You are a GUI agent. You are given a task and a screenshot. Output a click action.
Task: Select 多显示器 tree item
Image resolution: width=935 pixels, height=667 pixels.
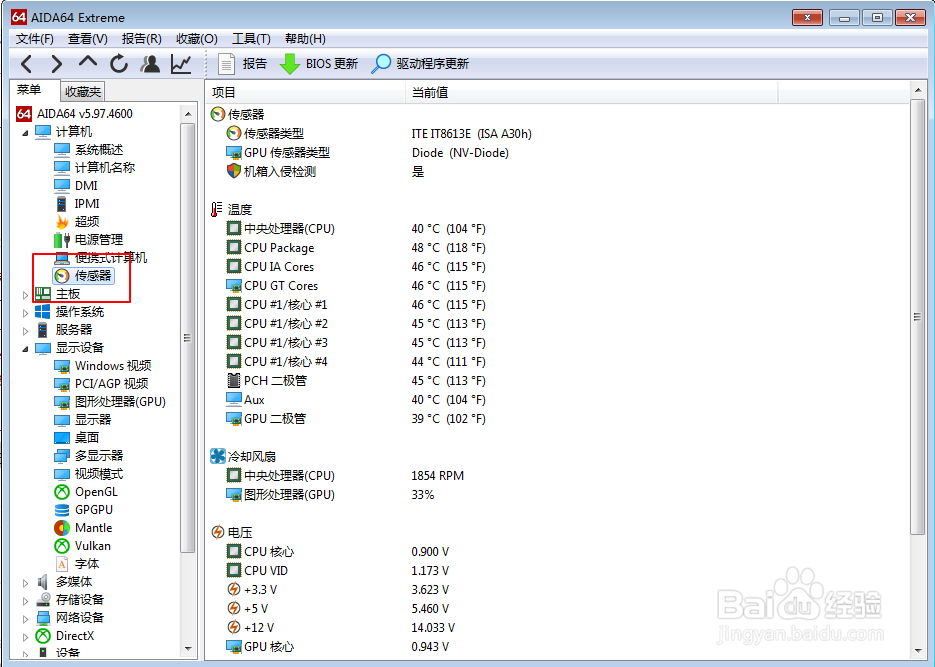(88, 455)
